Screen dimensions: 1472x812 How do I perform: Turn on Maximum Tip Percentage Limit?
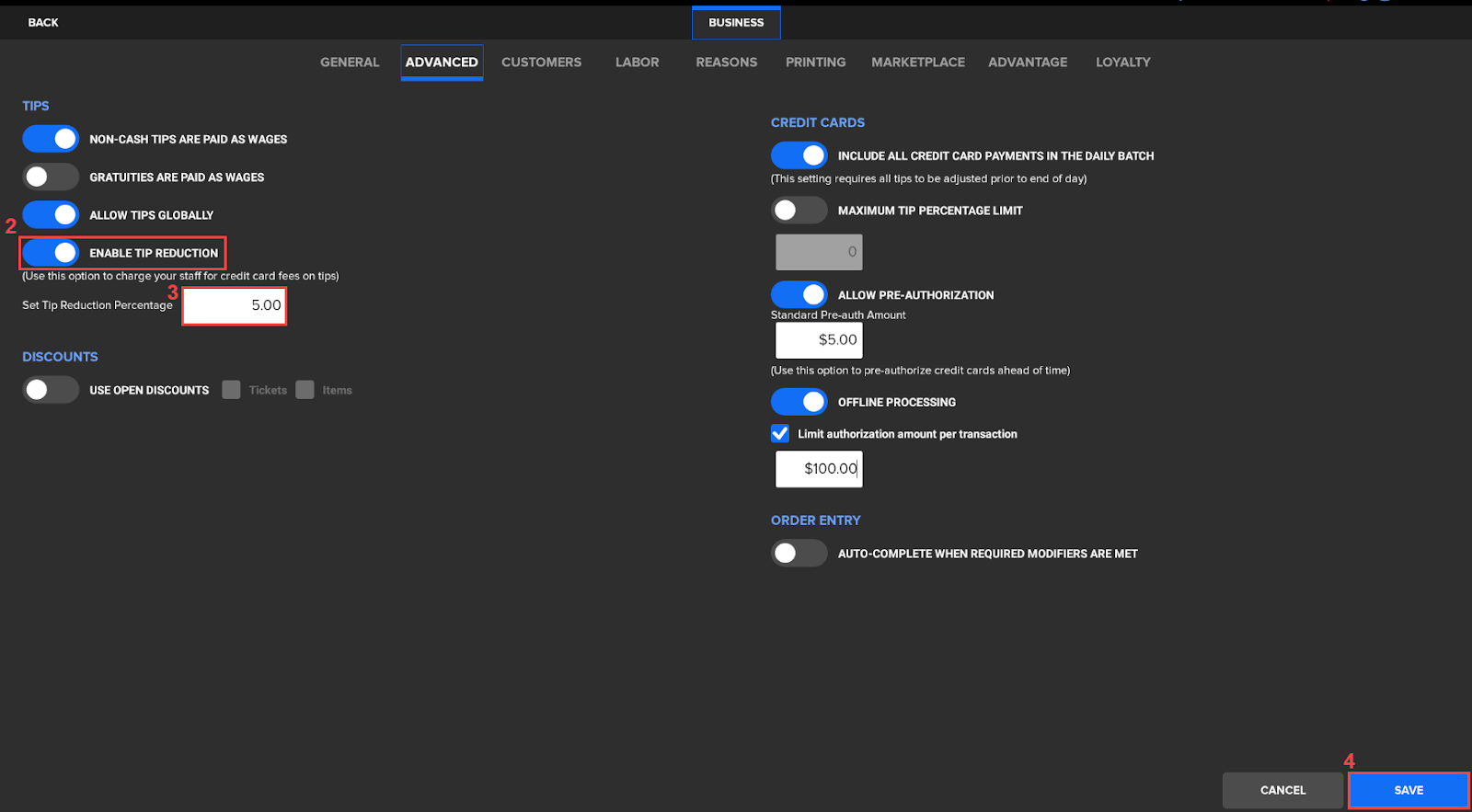point(799,211)
